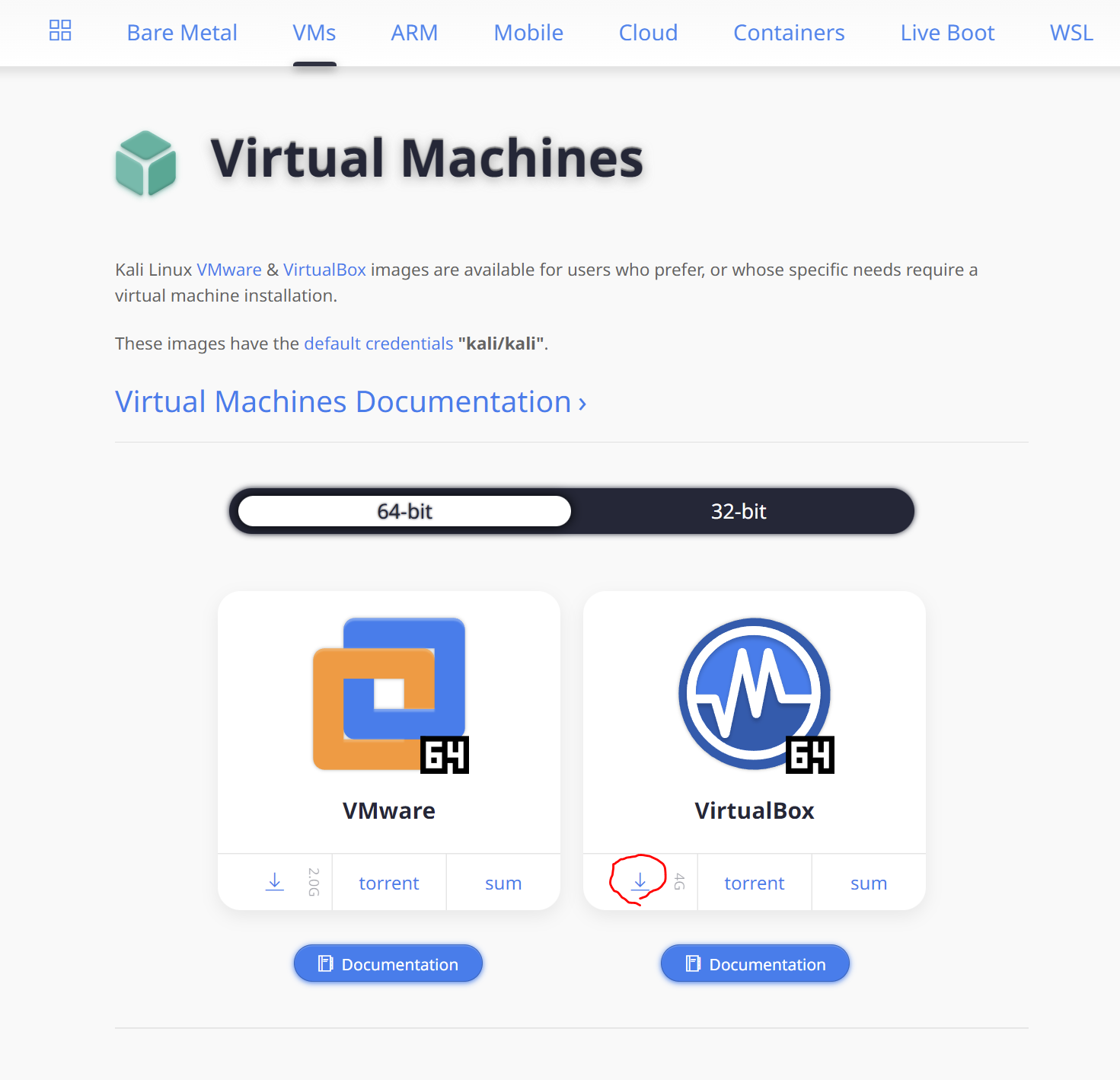Select the 64-bit architecture toggle
The height and width of the screenshot is (1080, 1120).
pos(404,511)
